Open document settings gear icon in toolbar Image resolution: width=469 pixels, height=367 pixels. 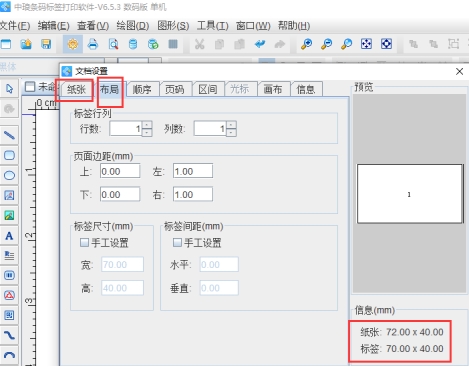click(73, 44)
